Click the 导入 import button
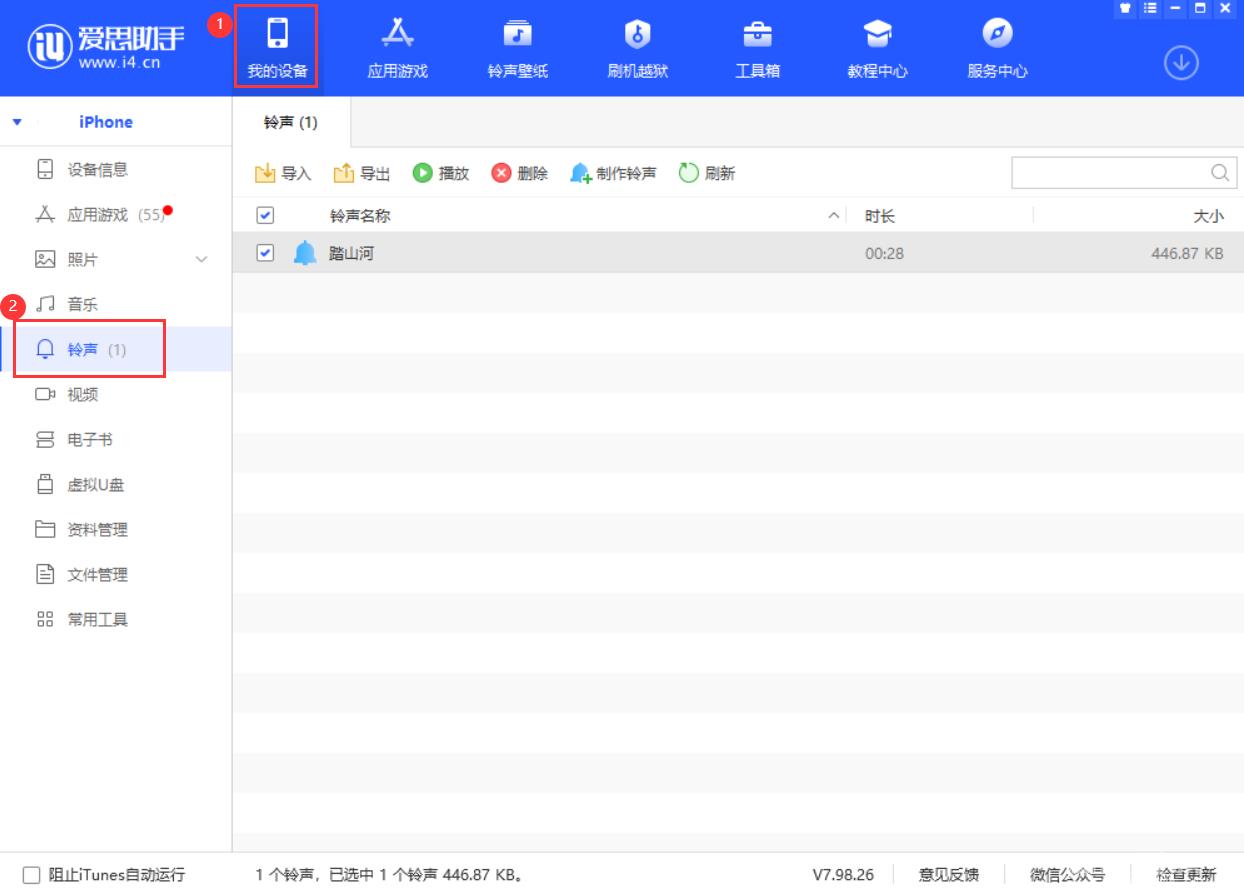The height and width of the screenshot is (894, 1244). click(284, 173)
